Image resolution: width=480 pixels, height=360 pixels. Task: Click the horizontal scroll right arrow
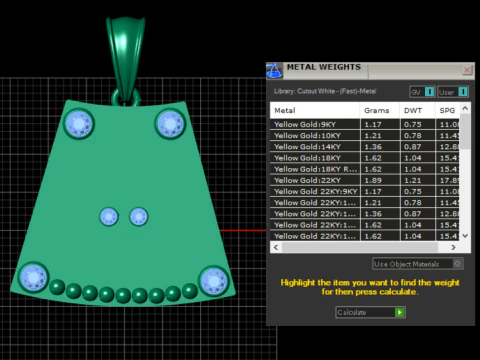pos(453,247)
